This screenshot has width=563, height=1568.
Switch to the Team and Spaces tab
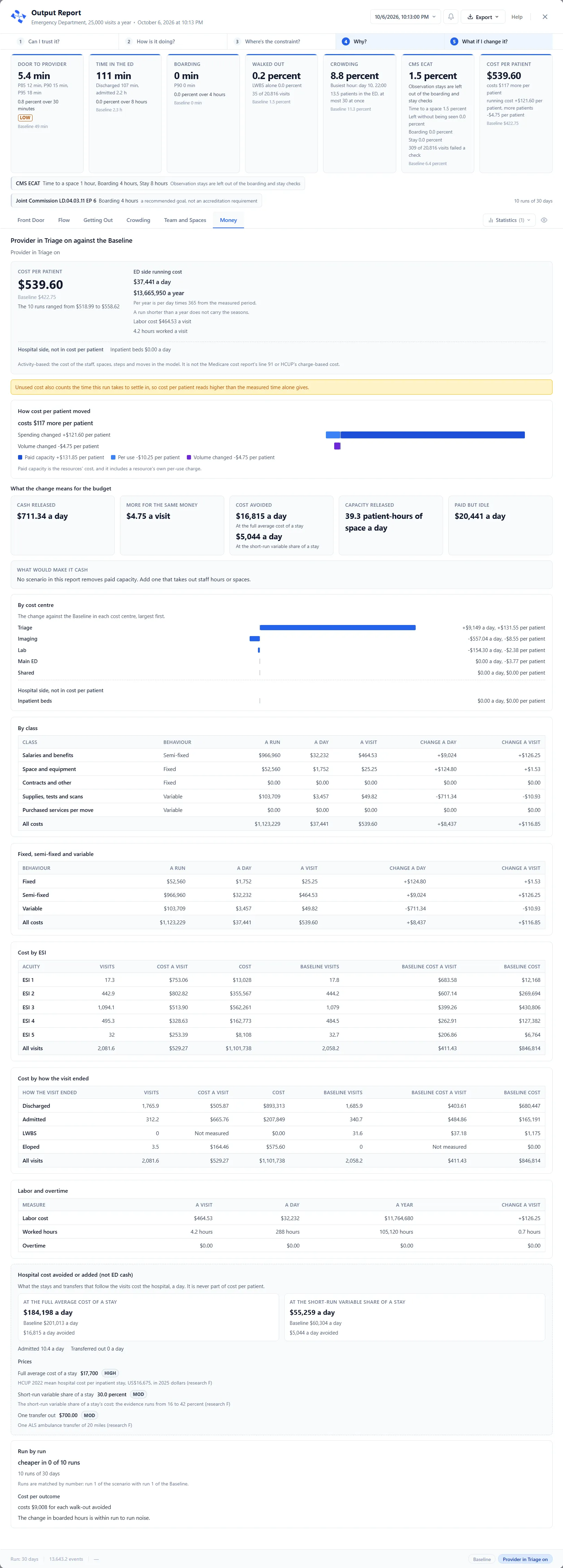point(185,220)
